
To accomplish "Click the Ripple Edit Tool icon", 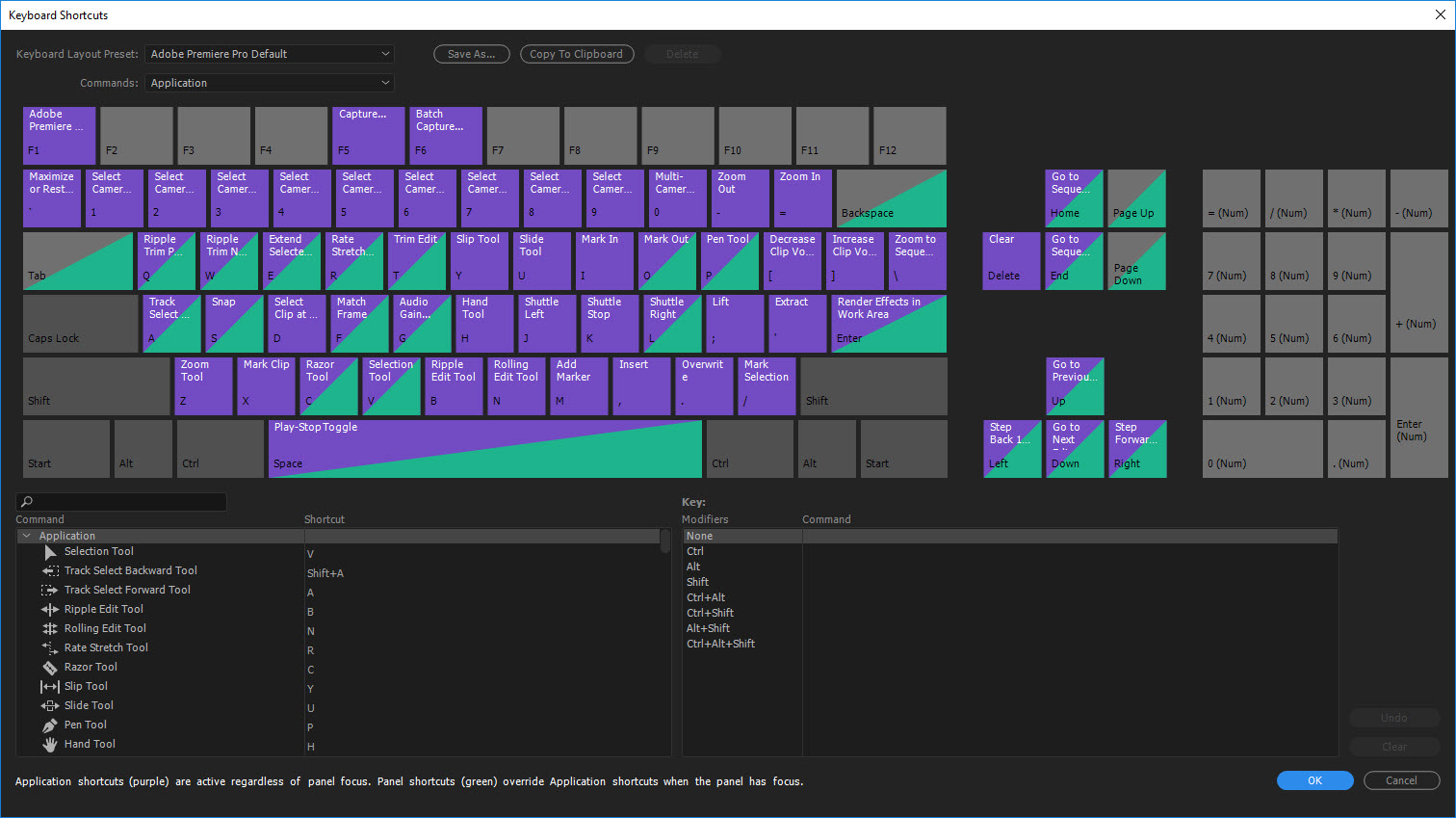I will (x=50, y=610).
